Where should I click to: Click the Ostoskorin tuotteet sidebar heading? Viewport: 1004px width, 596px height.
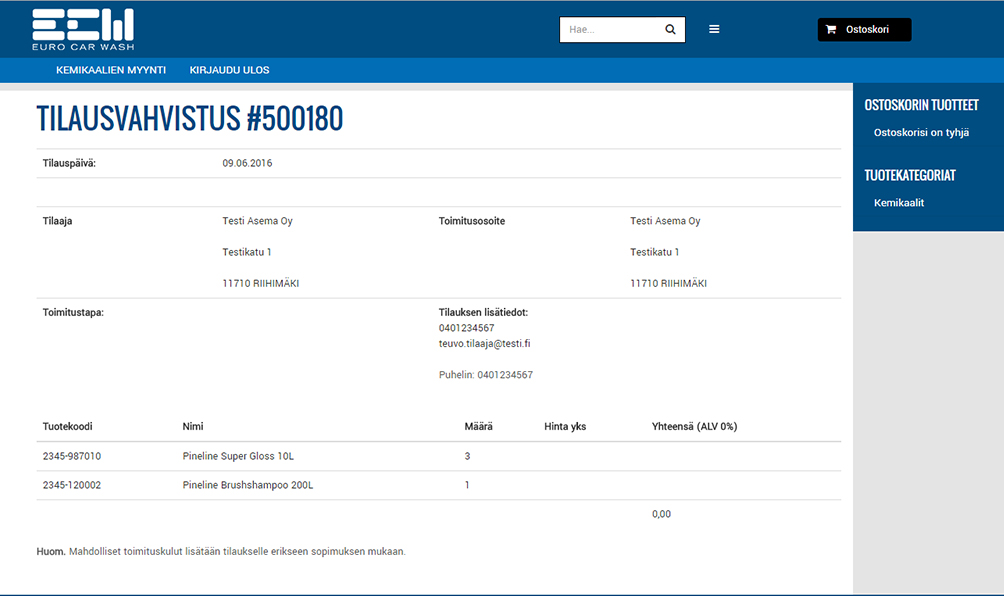click(921, 105)
